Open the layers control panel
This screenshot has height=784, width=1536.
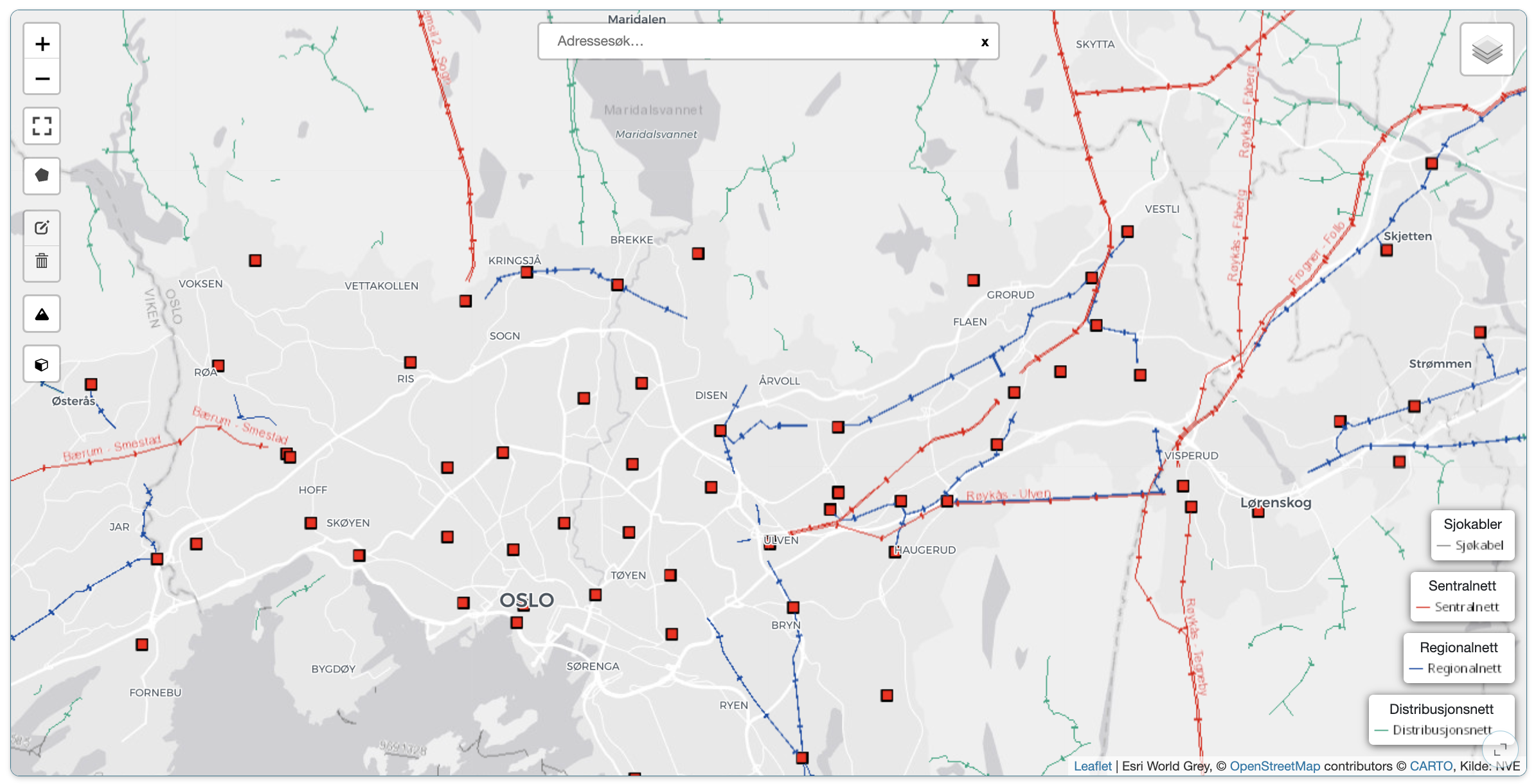point(1487,49)
